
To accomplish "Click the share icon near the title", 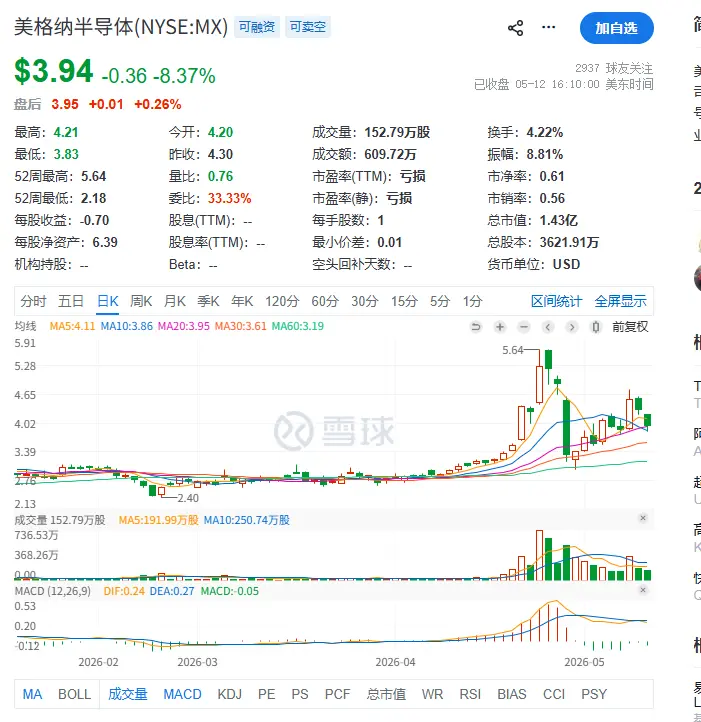I will coord(515,28).
